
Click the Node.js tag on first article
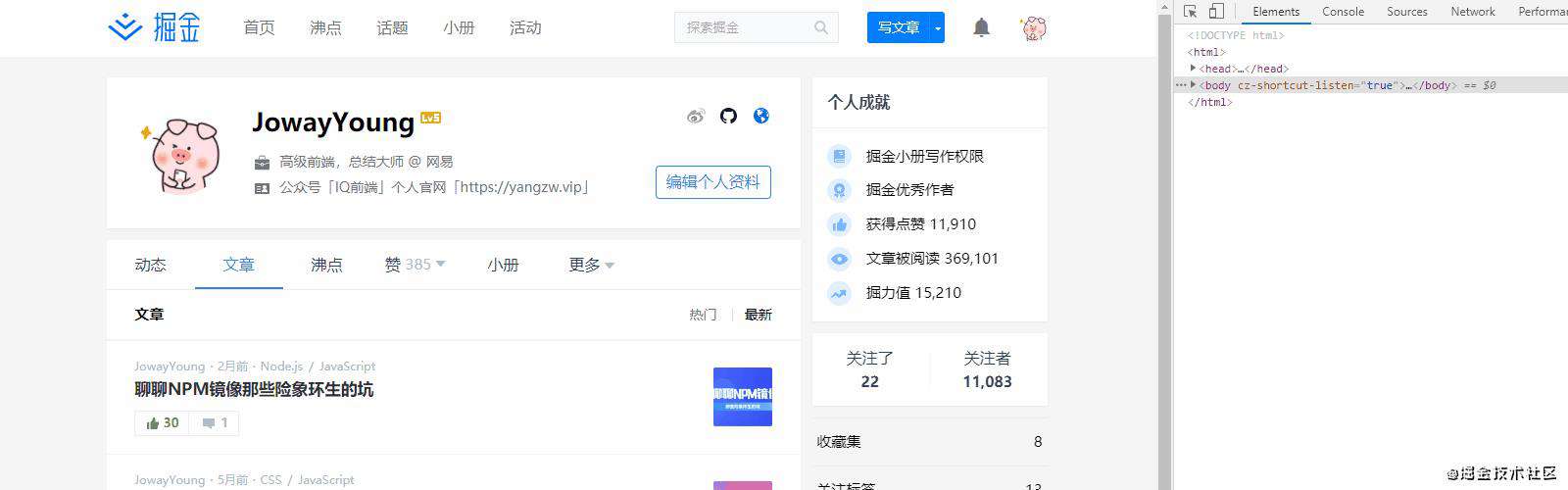281,367
